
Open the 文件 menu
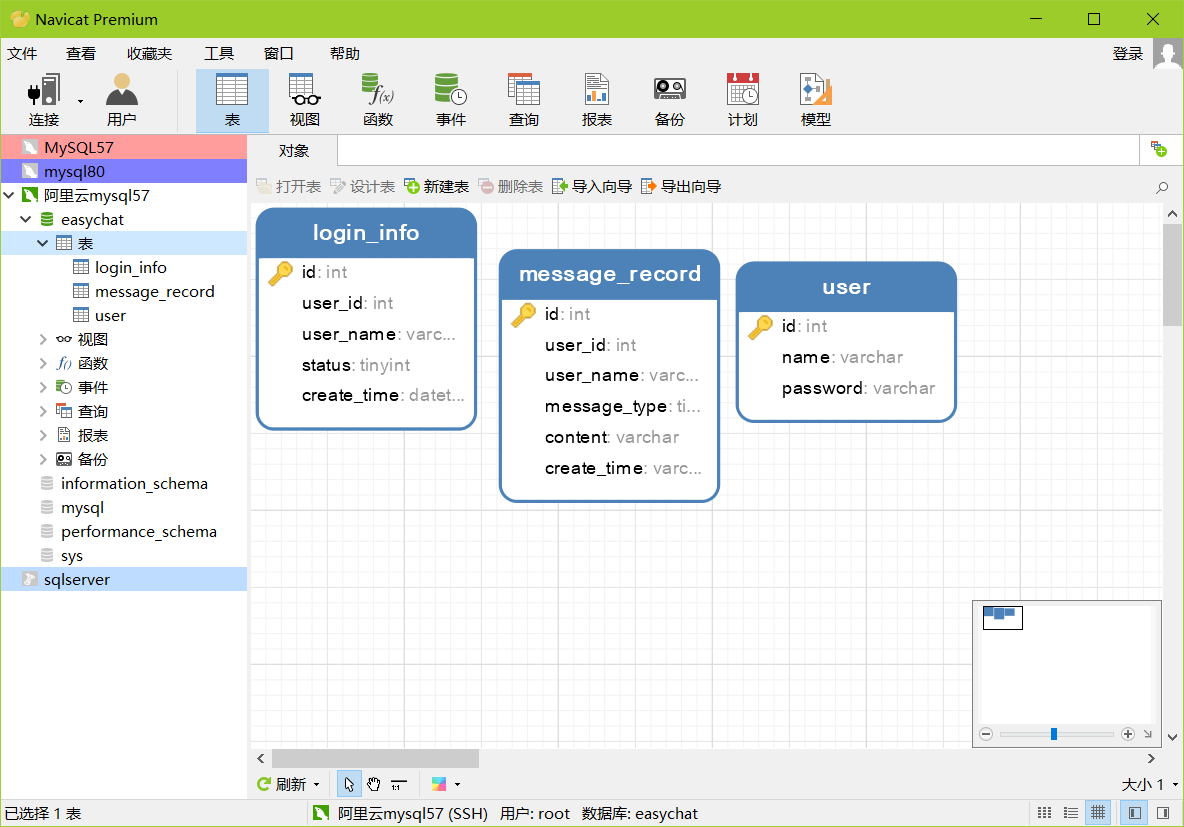[22, 54]
